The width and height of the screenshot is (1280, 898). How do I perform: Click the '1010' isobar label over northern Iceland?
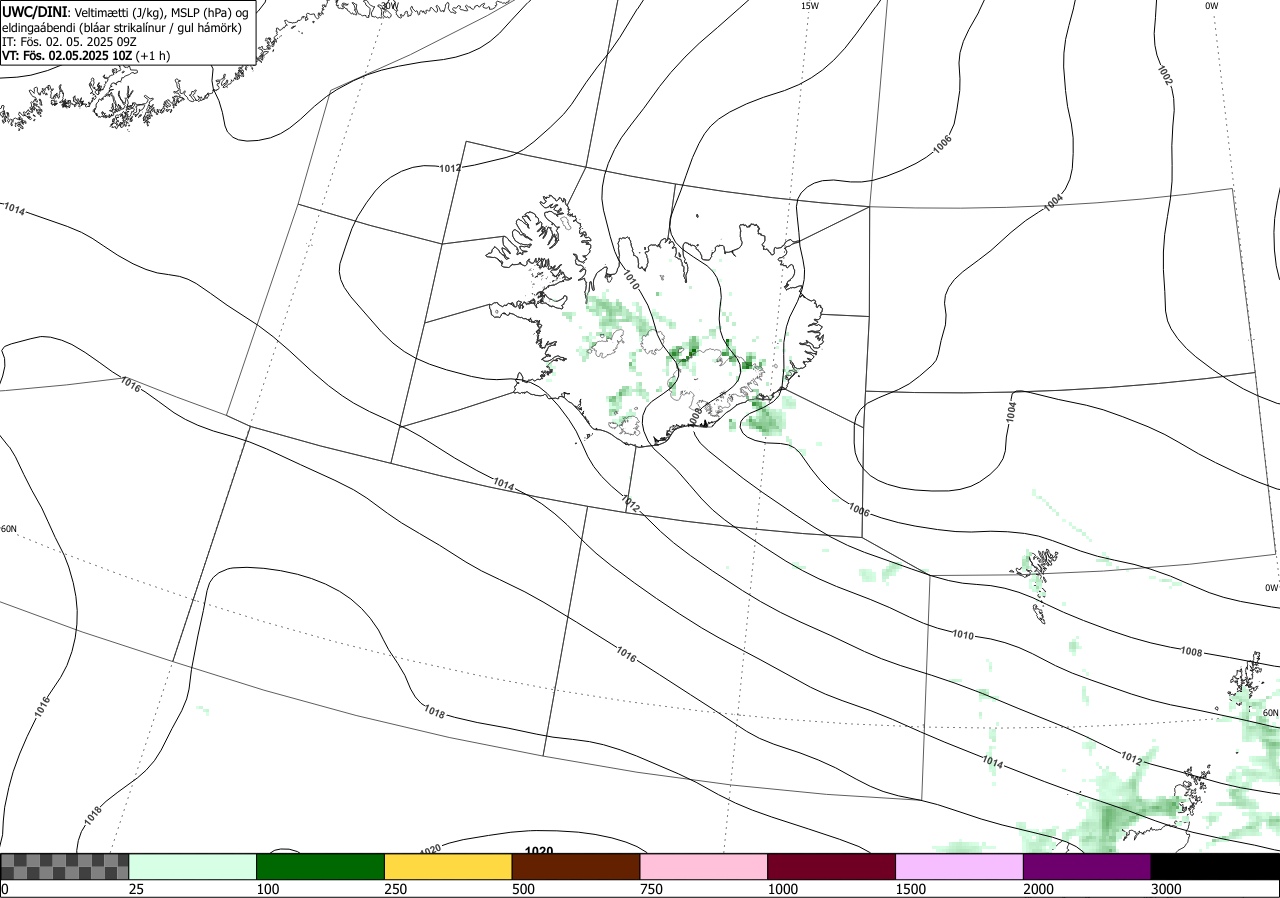[630, 281]
